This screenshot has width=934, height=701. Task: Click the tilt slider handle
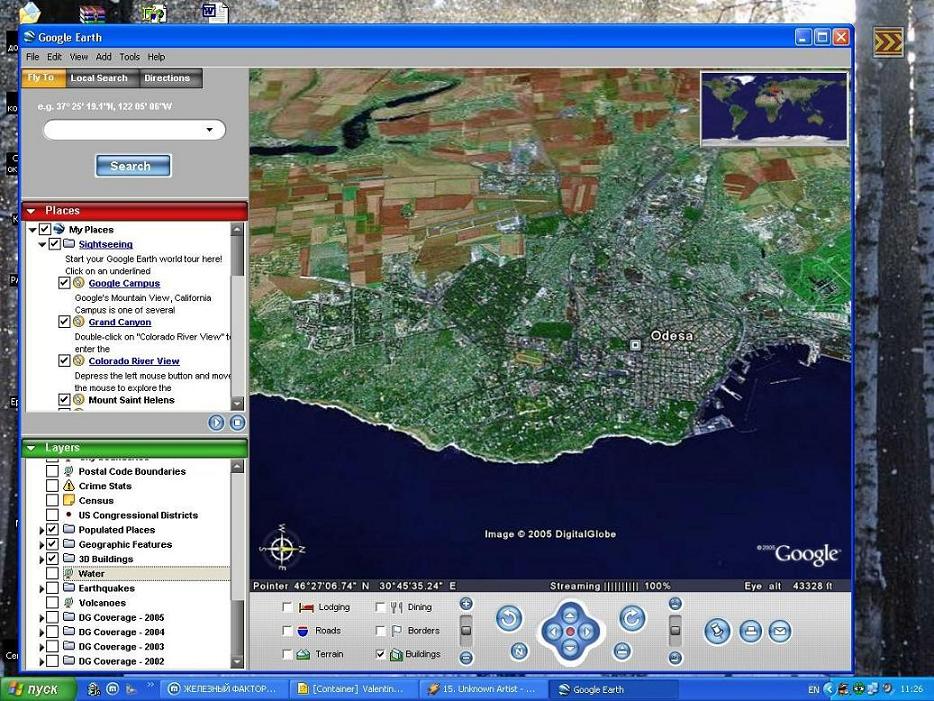675,629
